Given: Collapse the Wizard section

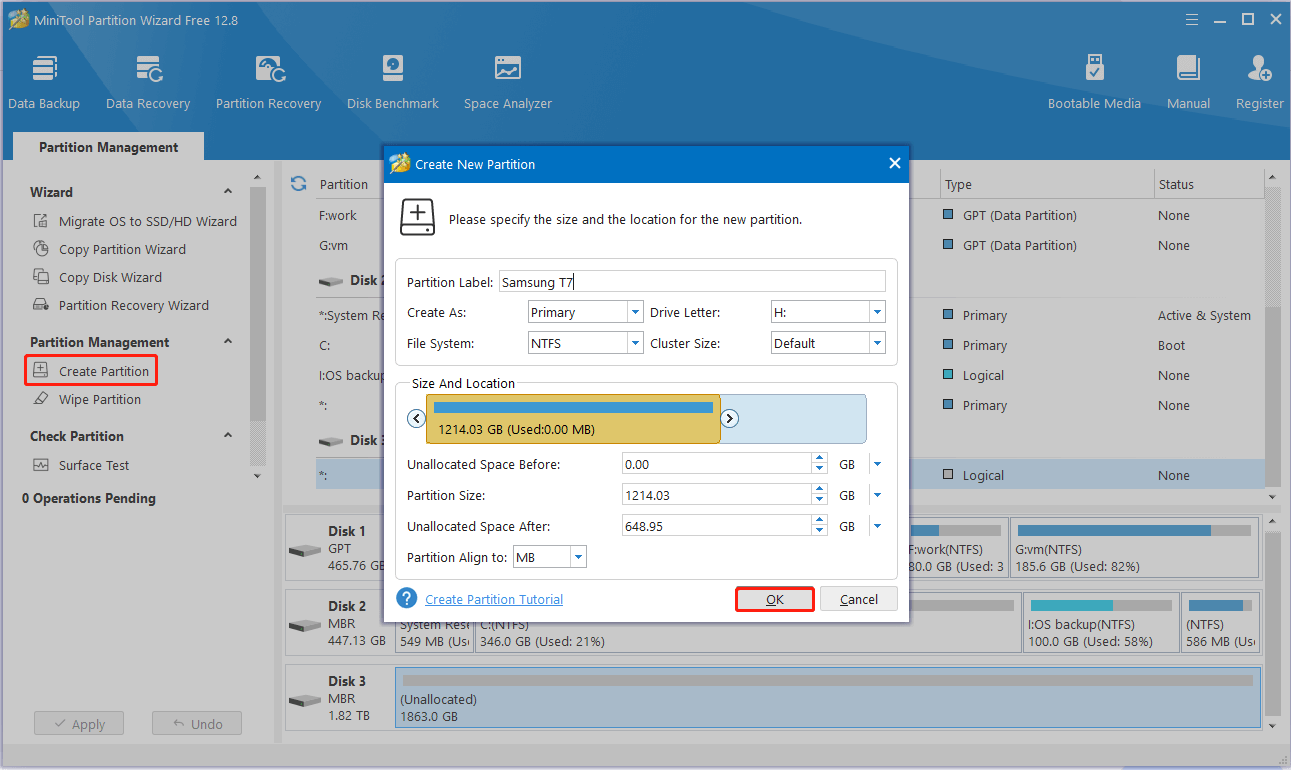Looking at the screenshot, I should point(228,192).
